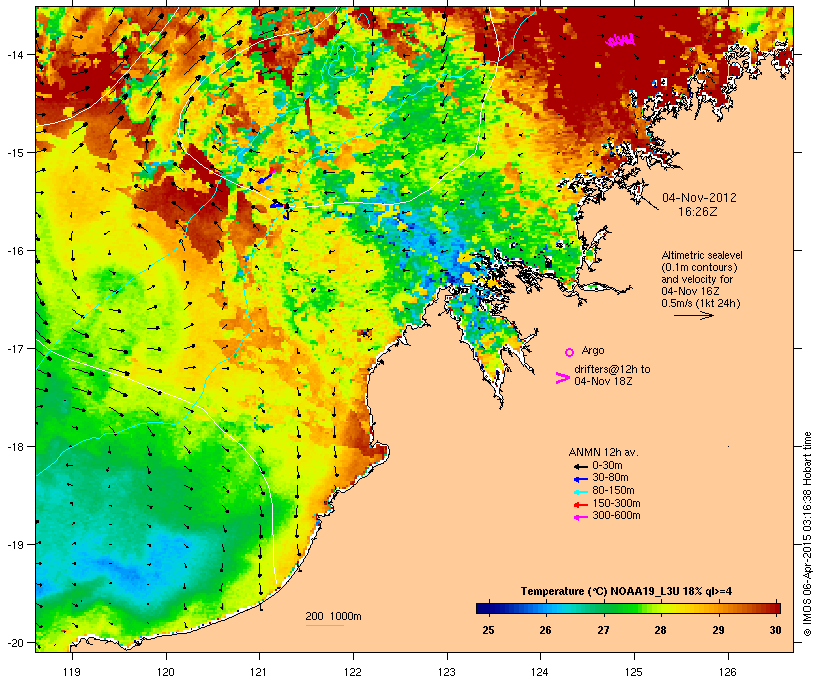Click the longitude axis label 119
Image resolution: width=820 pixels, height=680 pixels.
click(72, 672)
